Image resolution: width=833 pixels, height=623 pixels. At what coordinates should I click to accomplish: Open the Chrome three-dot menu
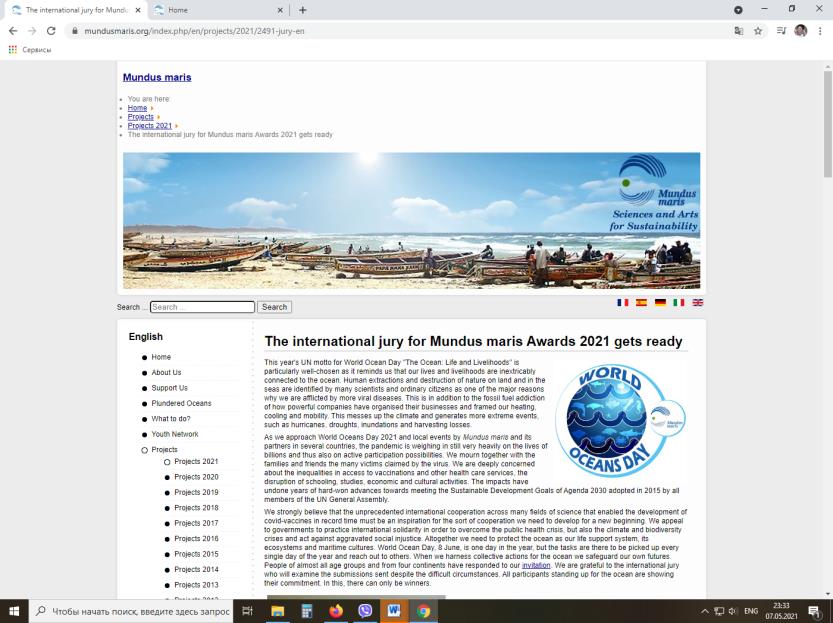(x=820, y=31)
